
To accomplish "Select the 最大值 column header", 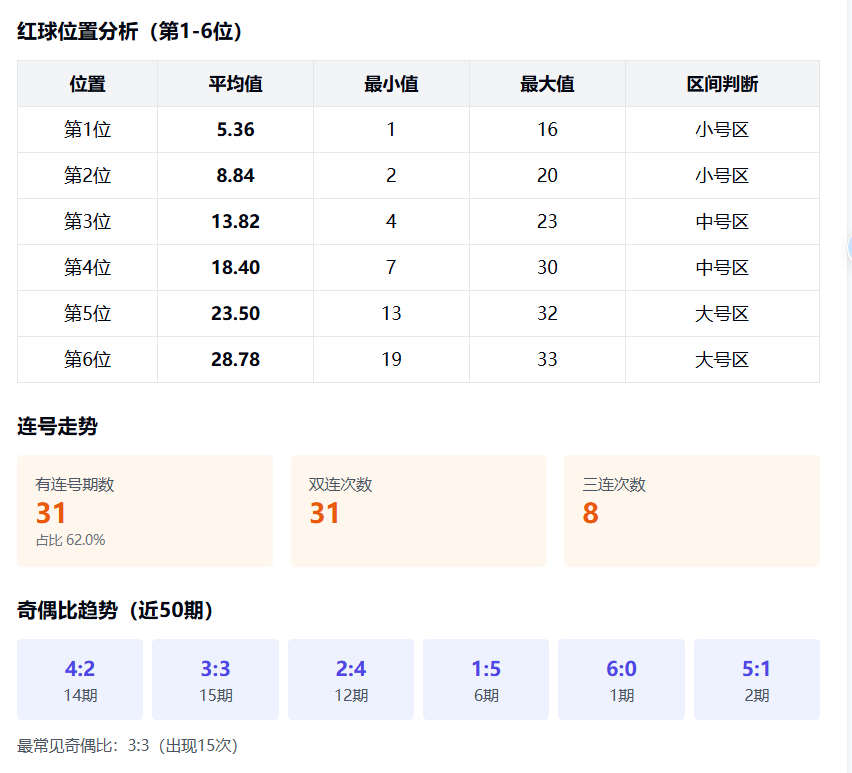I will click(x=547, y=84).
